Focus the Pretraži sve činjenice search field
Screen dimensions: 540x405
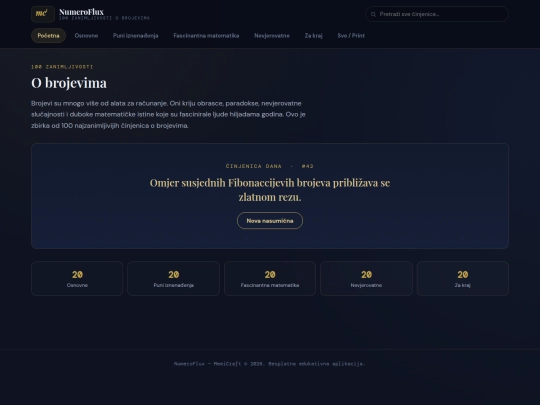437,14
